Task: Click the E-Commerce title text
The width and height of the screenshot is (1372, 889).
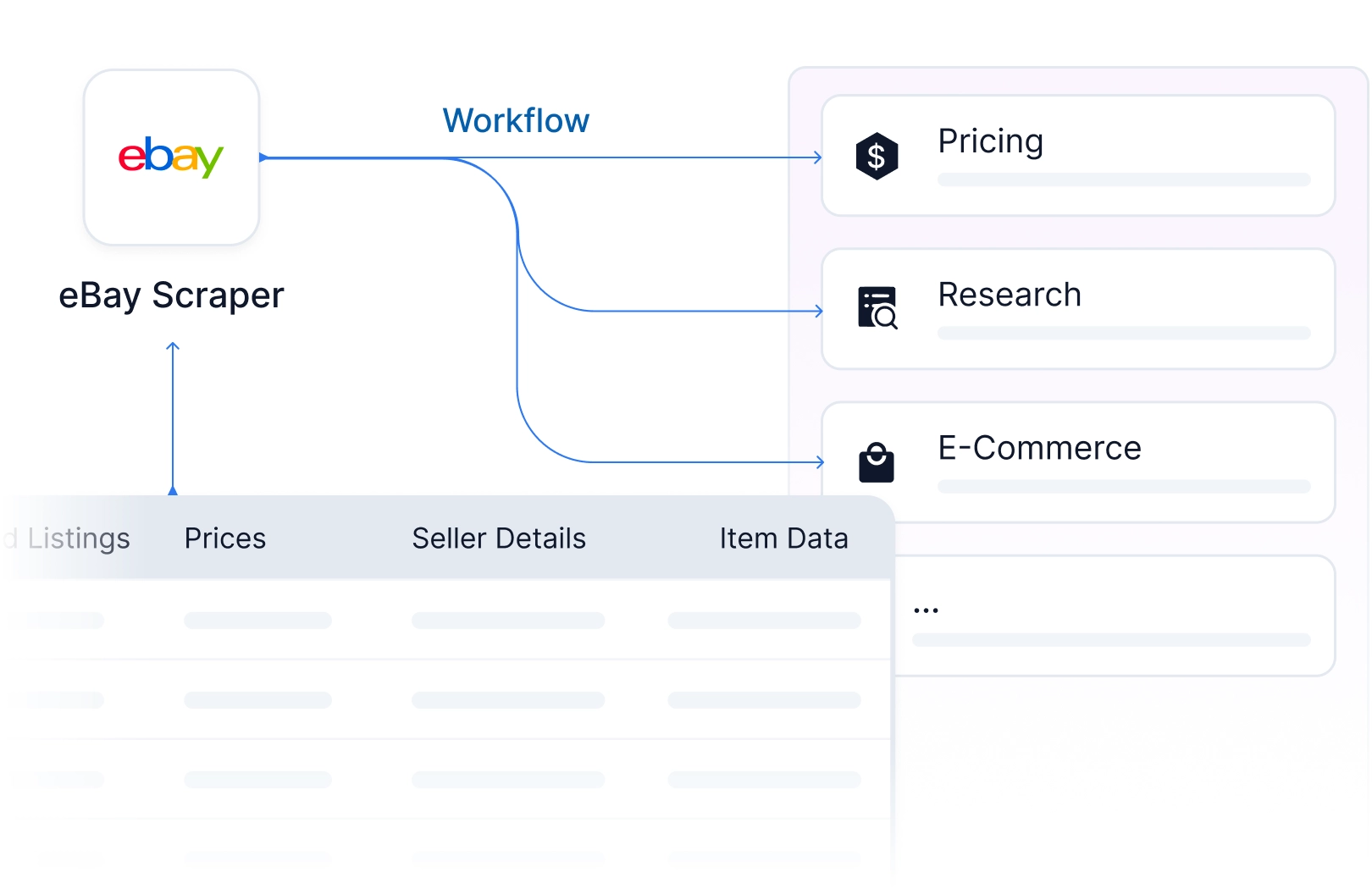Action: 1039,448
